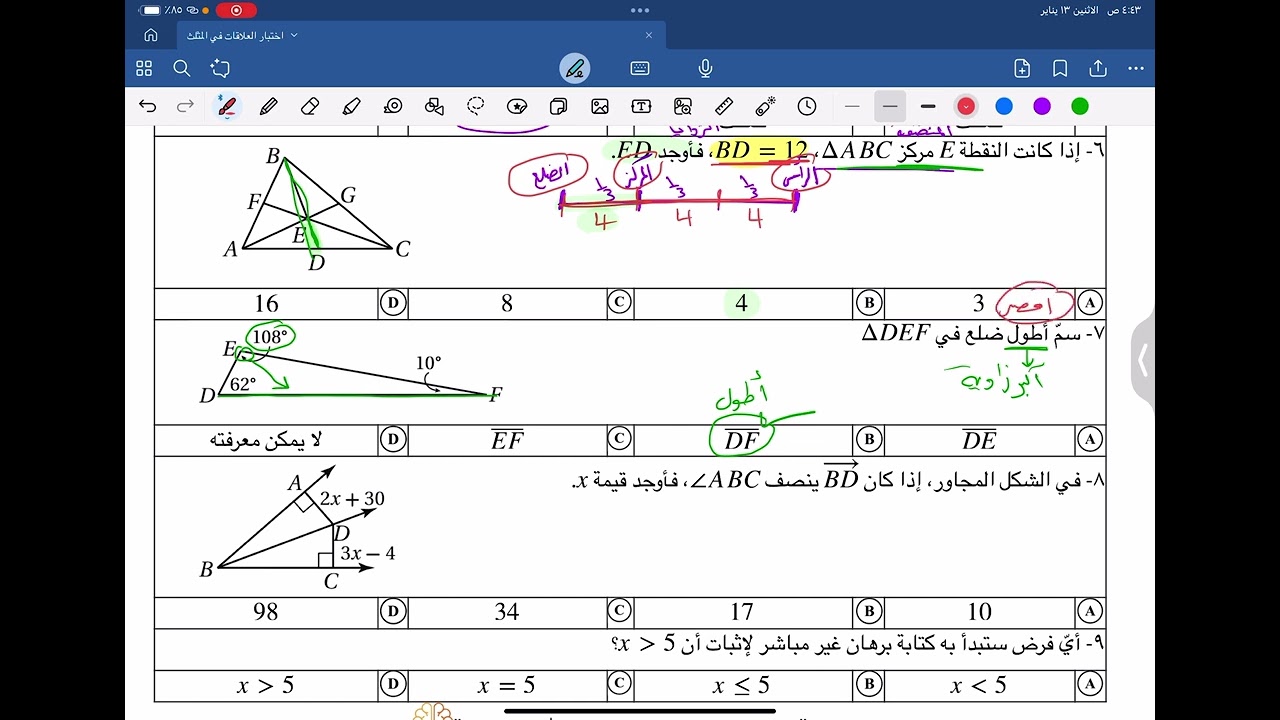The height and width of the screenshot is (720, 1280).
Task: Close the اختبار العلاقات في المثلث tab
Action: coord(648,35)
